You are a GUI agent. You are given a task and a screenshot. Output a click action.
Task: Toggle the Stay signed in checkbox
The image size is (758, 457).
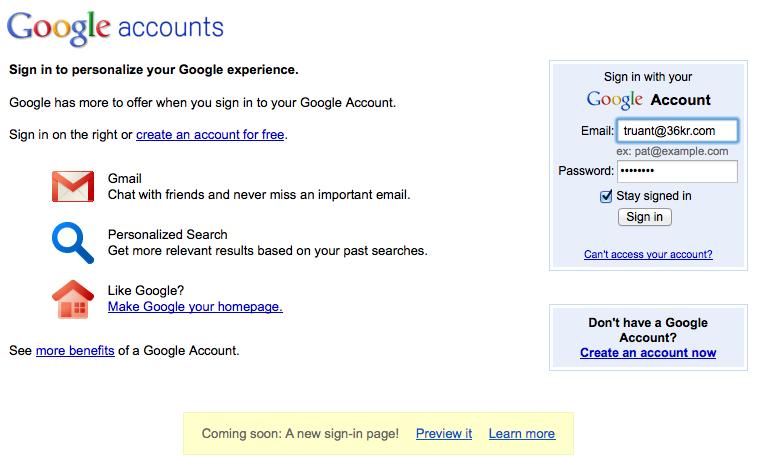(606, 196)
